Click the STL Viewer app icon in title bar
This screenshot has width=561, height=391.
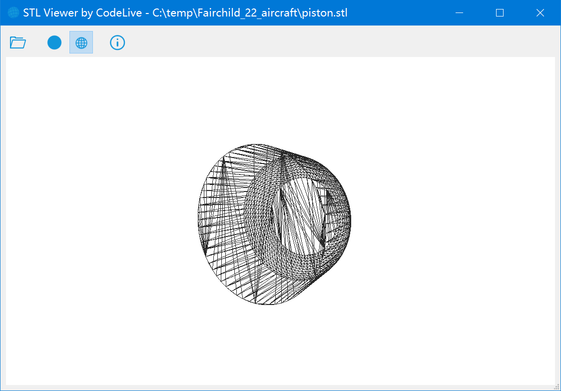tap(13, 13)
